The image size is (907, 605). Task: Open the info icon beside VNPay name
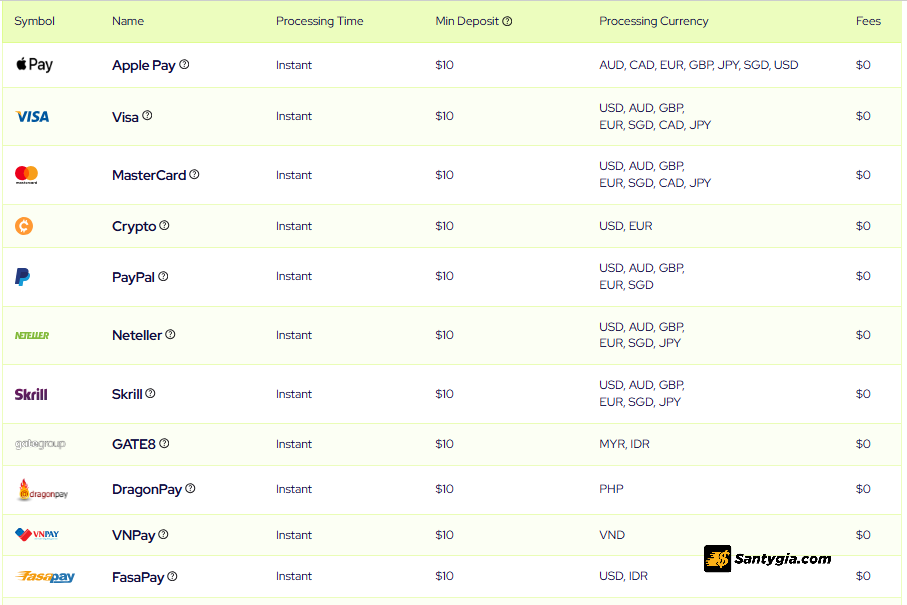coord(163,534)
